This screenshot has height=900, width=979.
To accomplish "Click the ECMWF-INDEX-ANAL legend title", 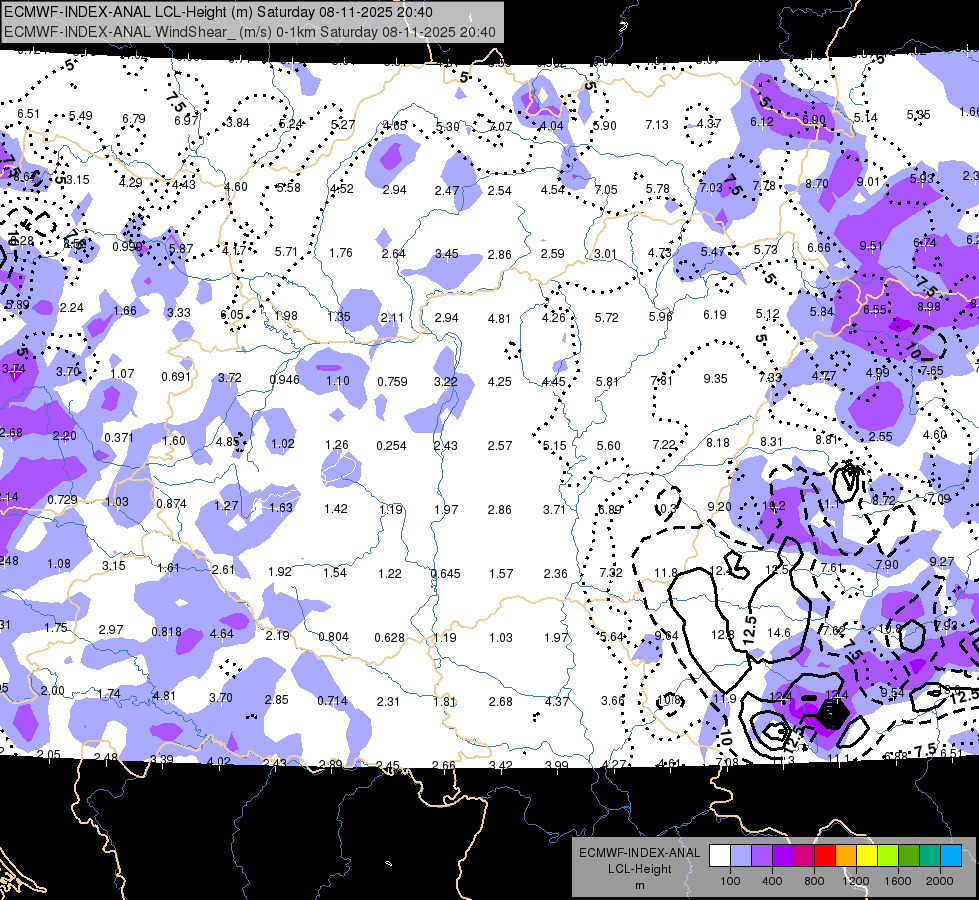I will tap(639, 853).
